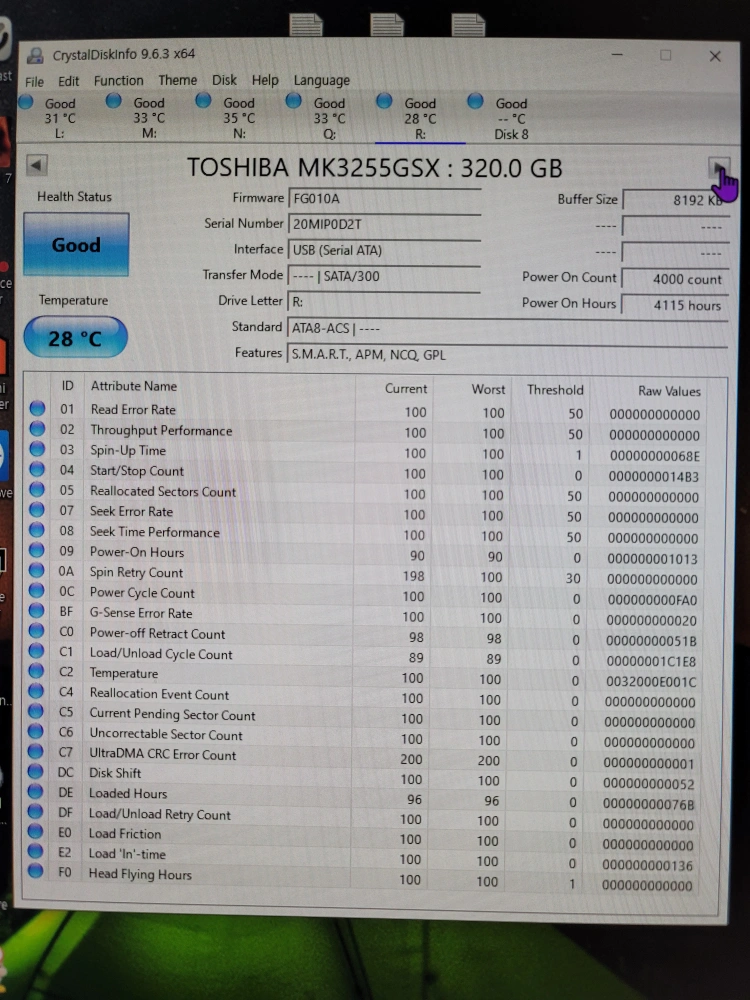The image size is (750, 1000).
Task: Go to next disk arrow button
Action: pyautogui.click(x=719, y=168)
